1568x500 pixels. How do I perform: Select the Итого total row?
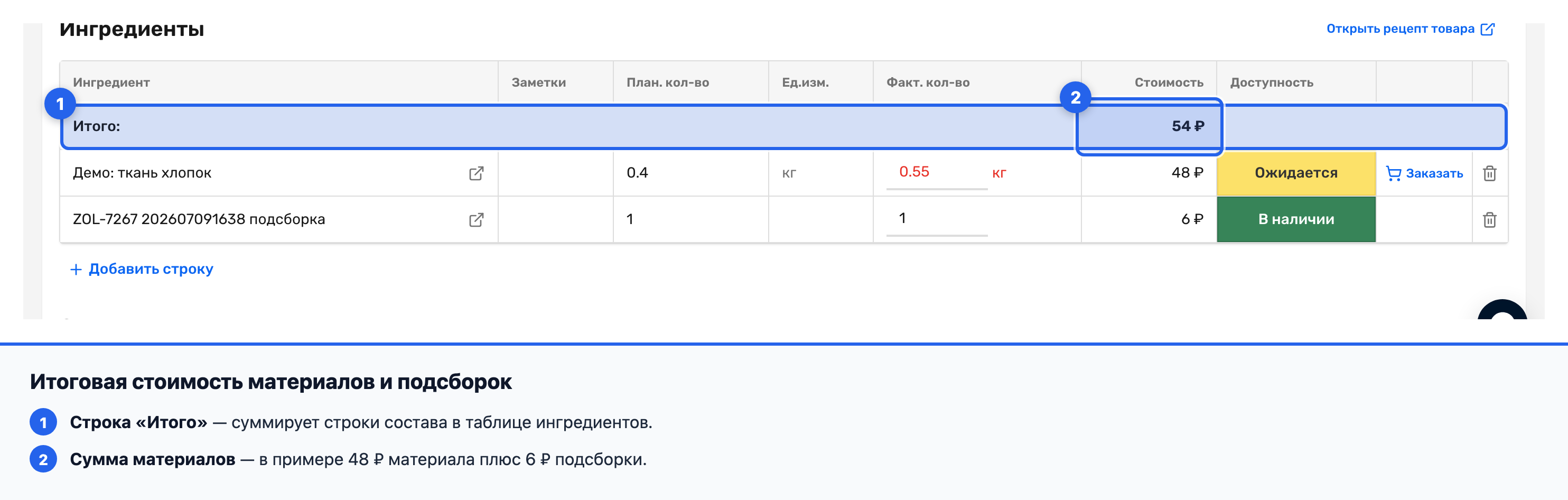click(x=783, y=127)
